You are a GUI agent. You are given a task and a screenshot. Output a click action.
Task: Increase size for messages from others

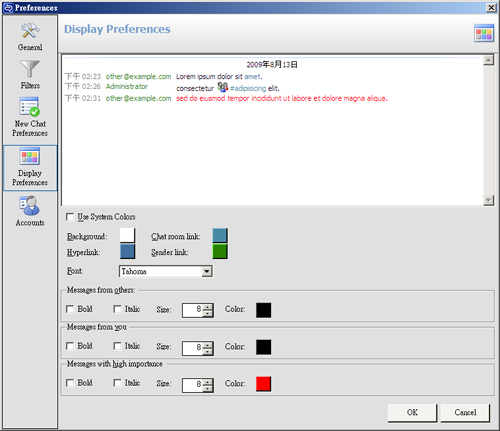208,307
